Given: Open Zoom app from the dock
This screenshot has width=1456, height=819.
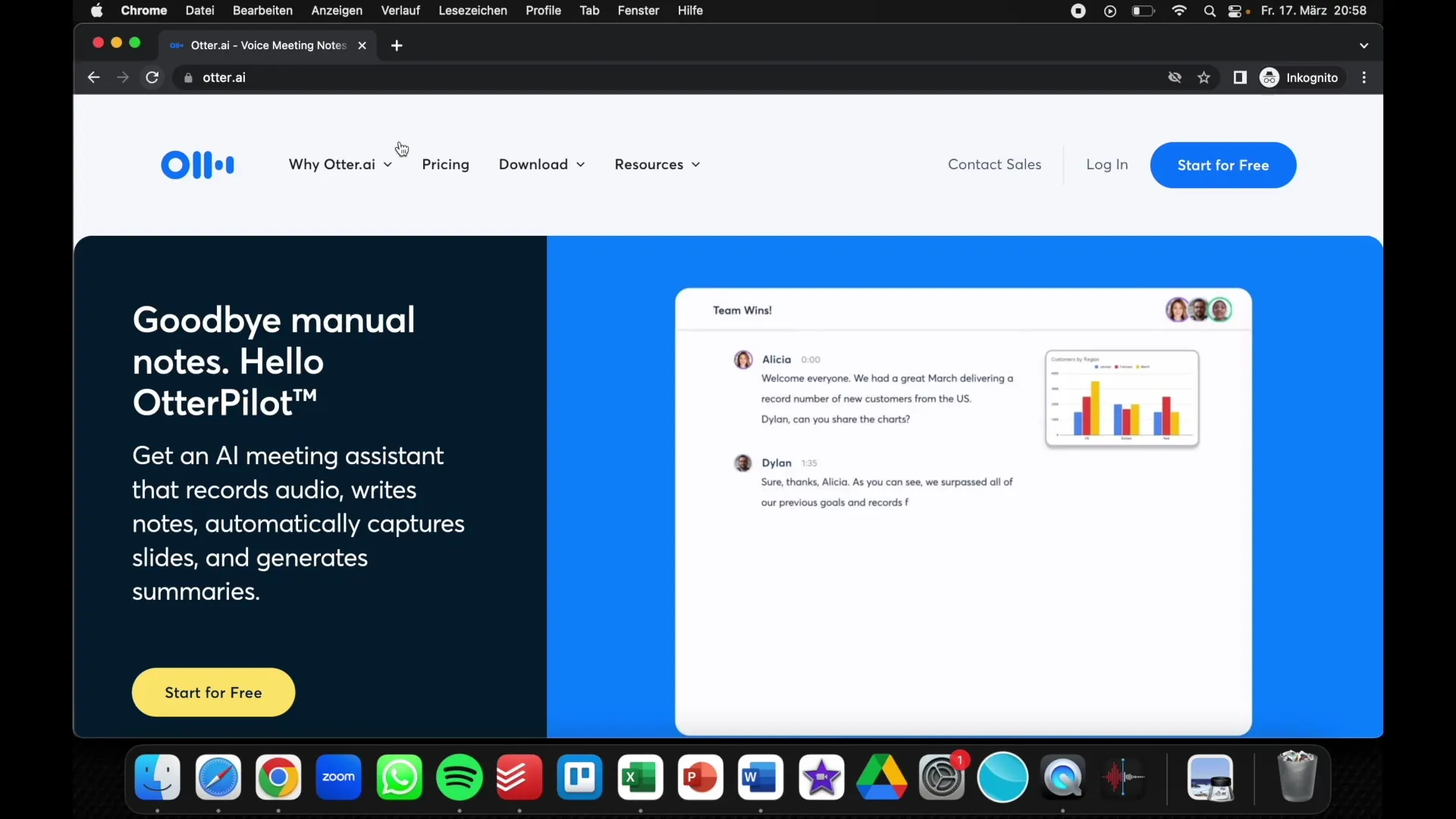Looking at the screenshot, I should coord(338,777).
